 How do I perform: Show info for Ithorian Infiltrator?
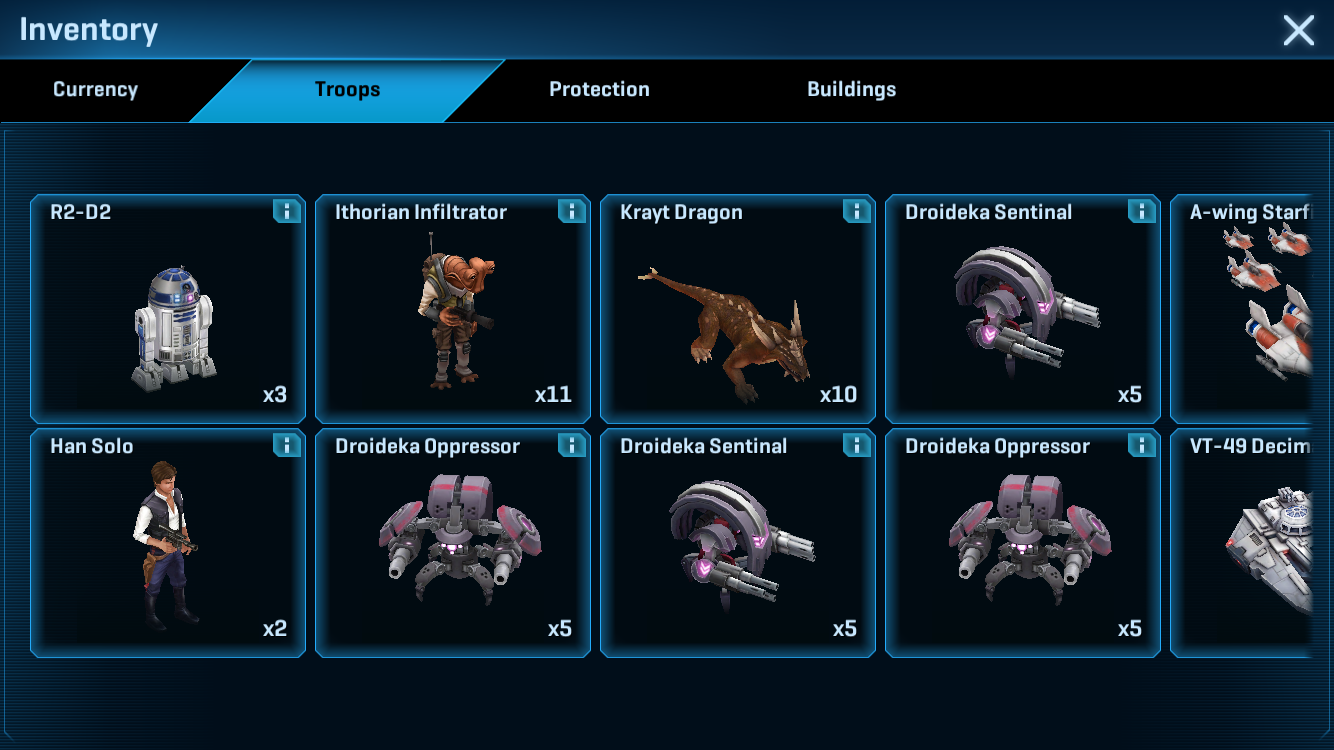[x=571, y=211]
